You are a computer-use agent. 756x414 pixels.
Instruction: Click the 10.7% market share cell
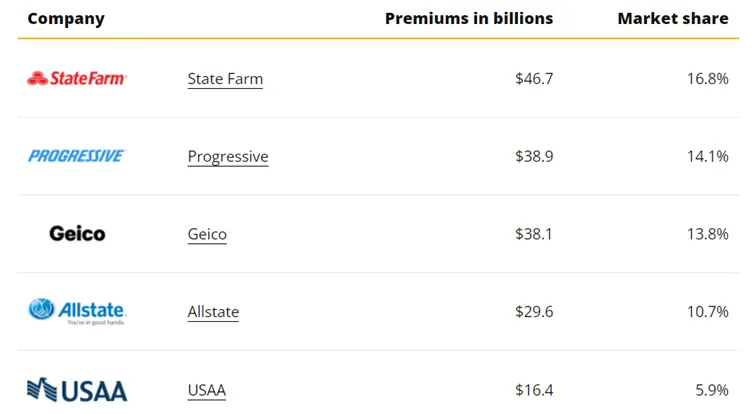[x=708, y=312]
